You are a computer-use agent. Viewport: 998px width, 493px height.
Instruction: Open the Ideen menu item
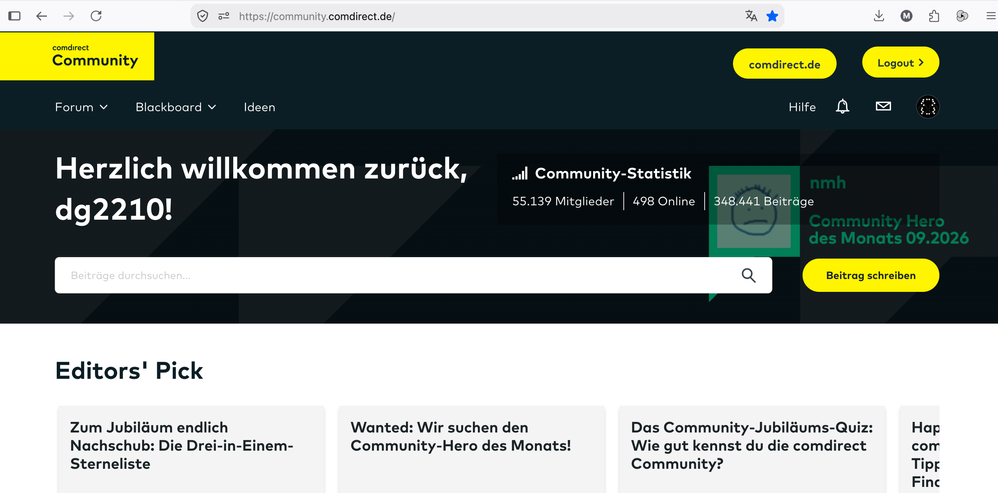[260, 107]
